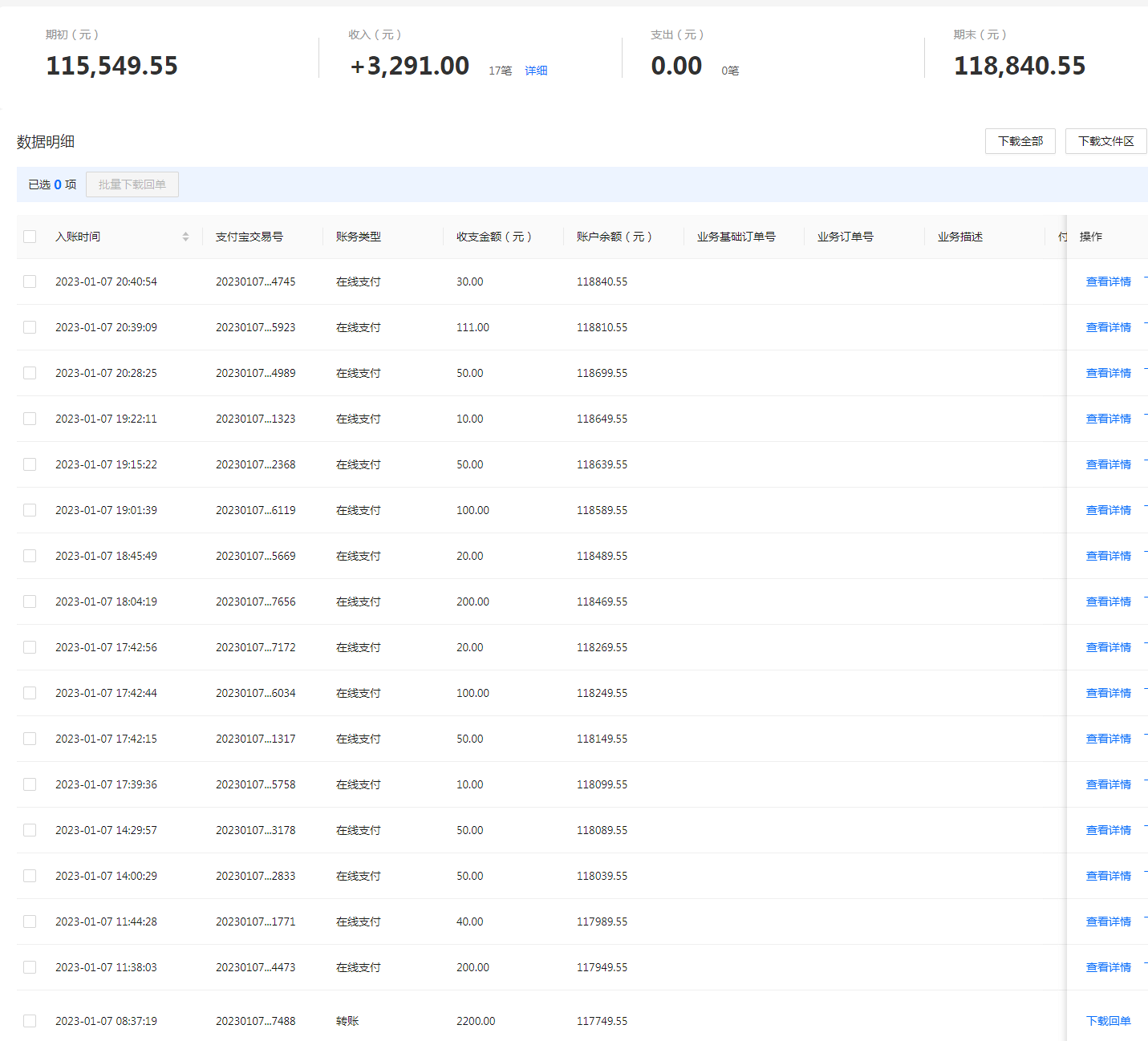Select checkbox of transaction 20230107...4989
The width and height of the screenshot is (1148, 1041).
30,373
